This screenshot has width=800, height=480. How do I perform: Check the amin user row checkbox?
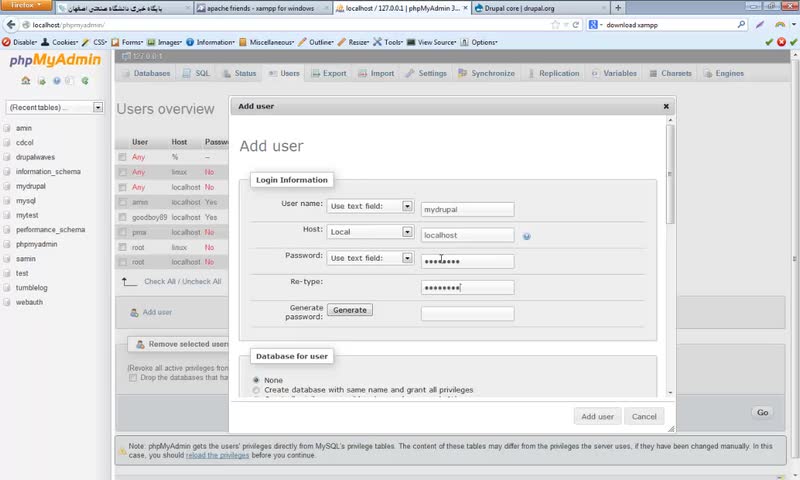[122, 202]
